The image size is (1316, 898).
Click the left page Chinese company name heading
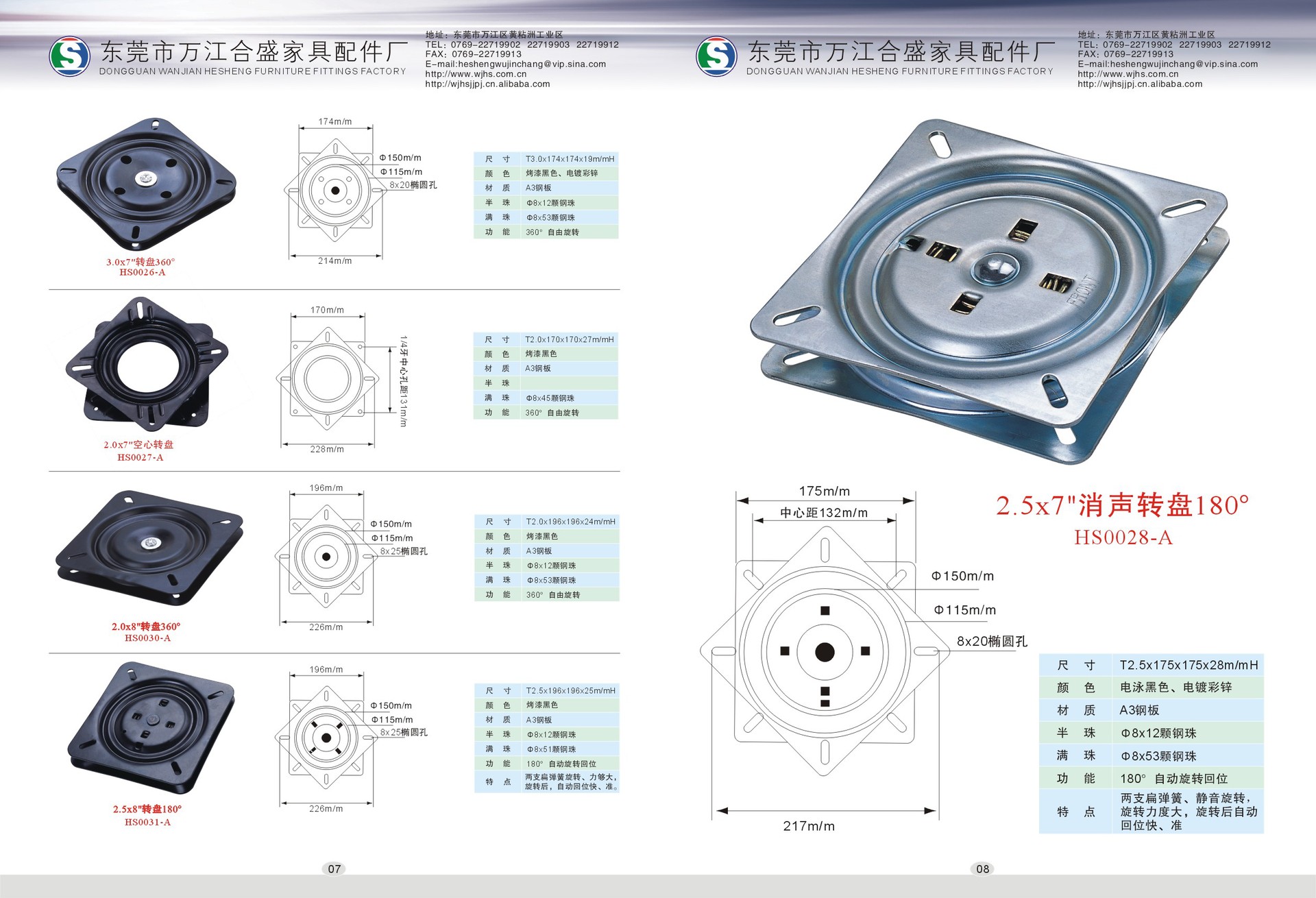(254, 51)
